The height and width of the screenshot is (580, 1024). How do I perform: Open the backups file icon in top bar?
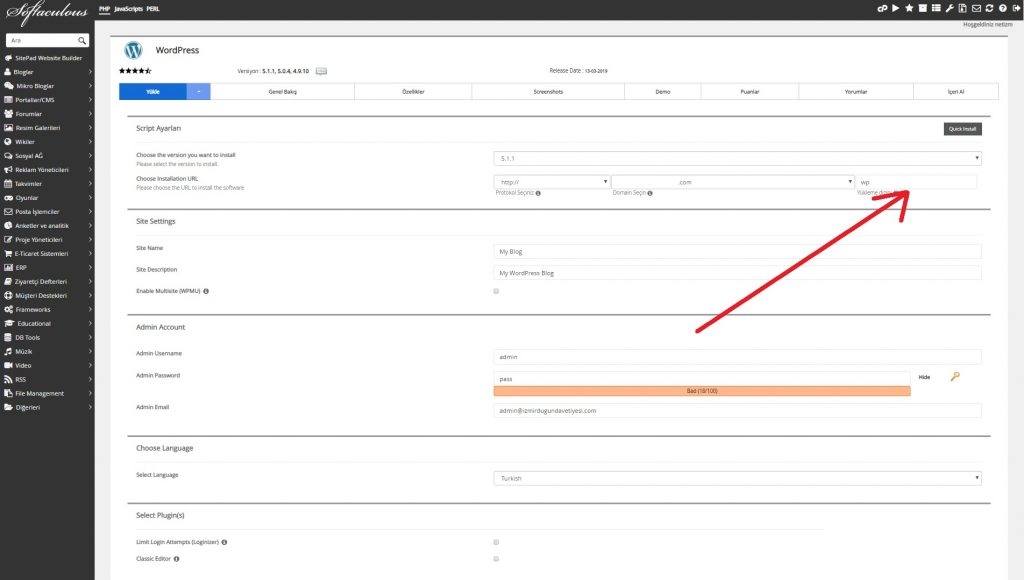point(963,8)
